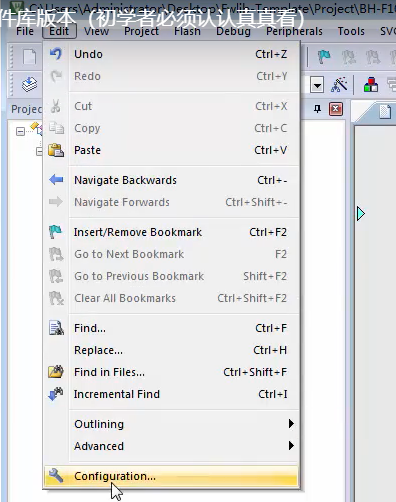Select Insert/Remove Bookmark menu entry
This screenshot has height=502, width=396.
[171, 232]
